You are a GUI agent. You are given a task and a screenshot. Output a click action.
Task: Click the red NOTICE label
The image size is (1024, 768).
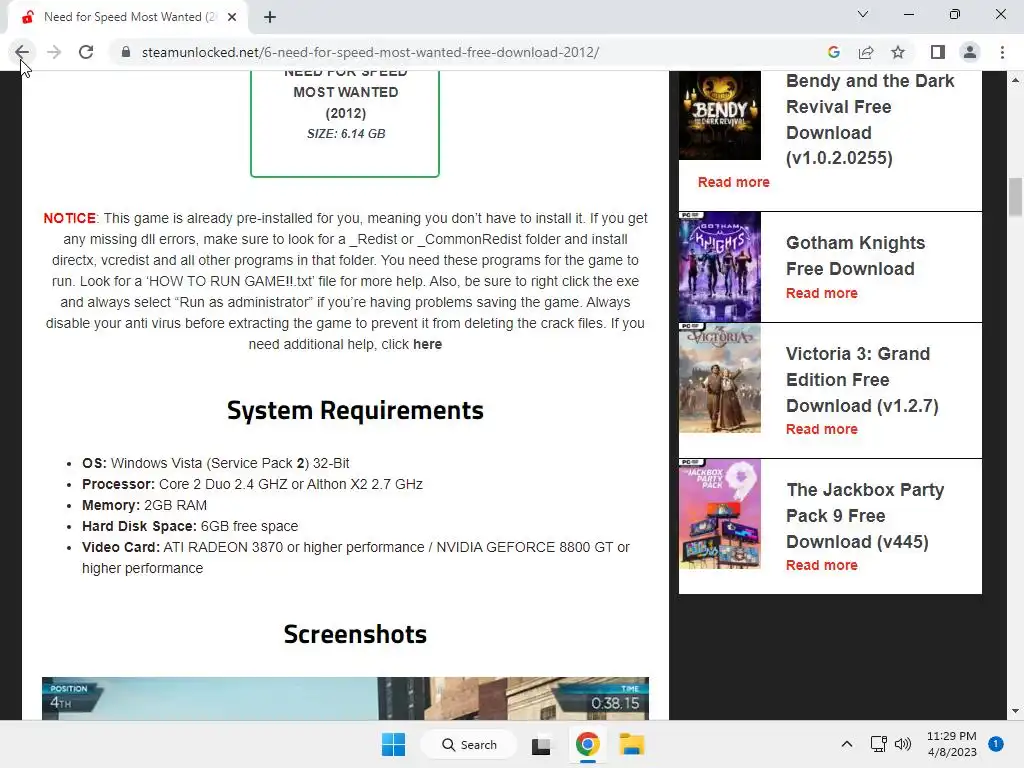[69, 218]
